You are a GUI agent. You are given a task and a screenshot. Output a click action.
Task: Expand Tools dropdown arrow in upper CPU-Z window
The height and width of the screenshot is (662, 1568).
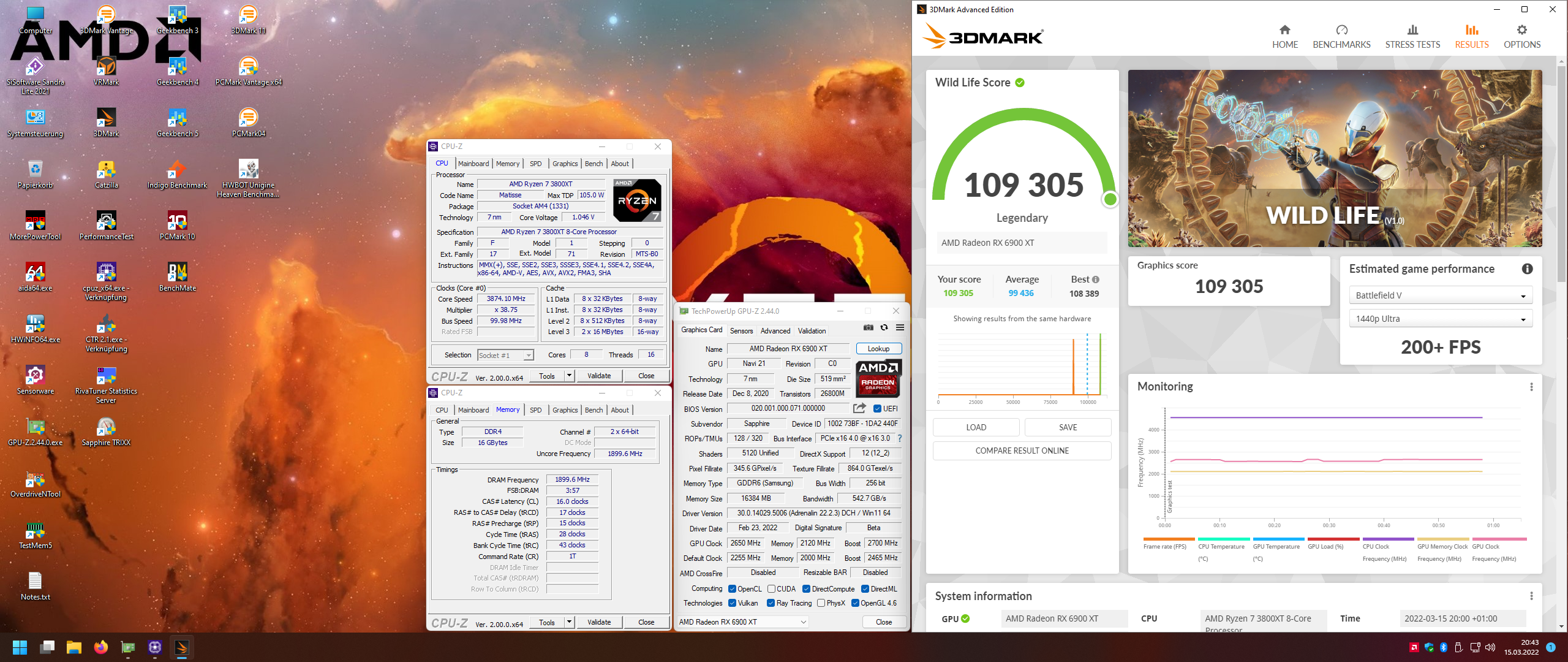click(x=570, y=376)
